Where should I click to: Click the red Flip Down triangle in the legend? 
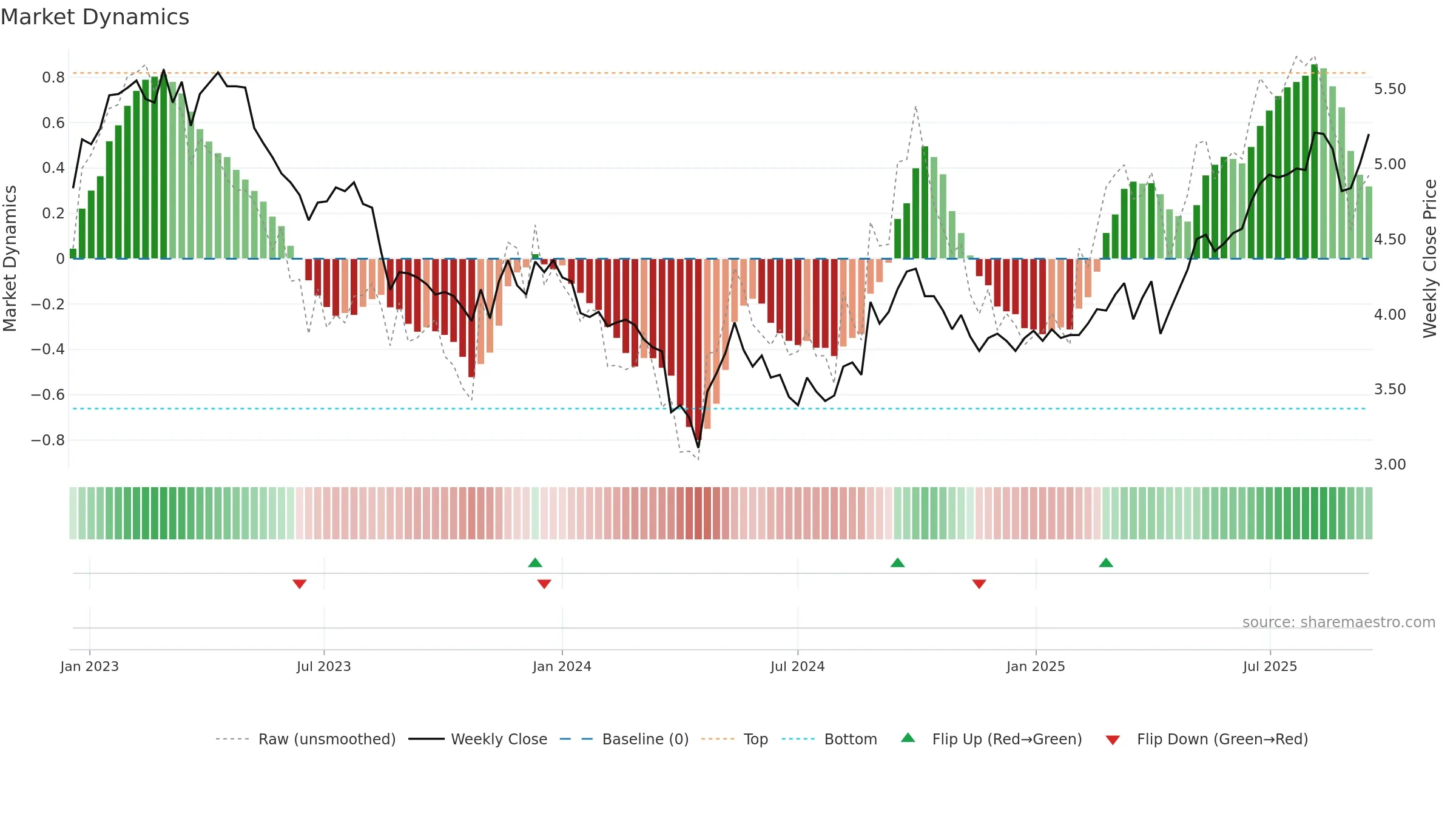[x=1113, y=740]
